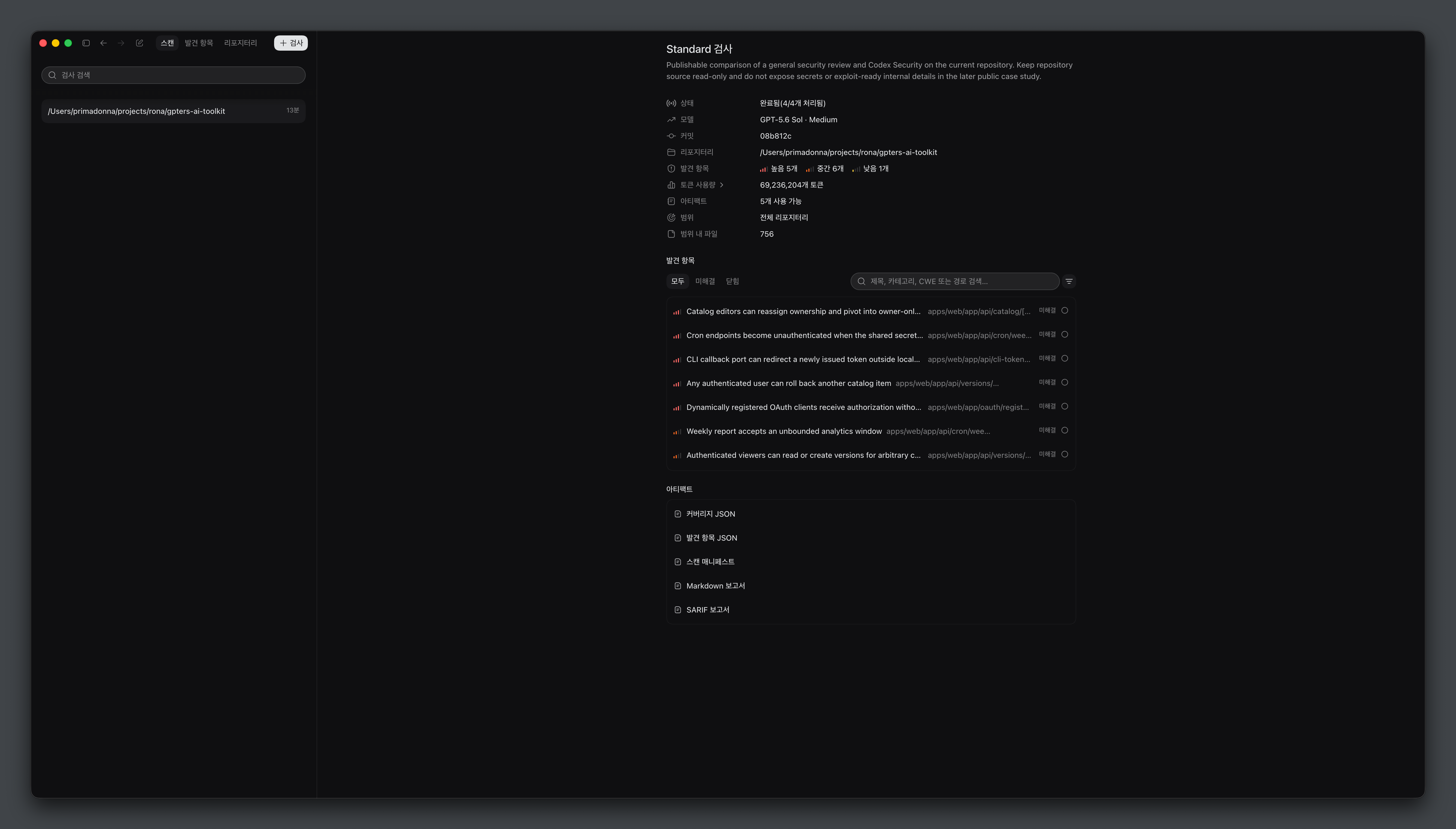1456x829 pixels.
Task: Click the 스캔 매니페스트 file icon
Action: click(x=678, y=562)
